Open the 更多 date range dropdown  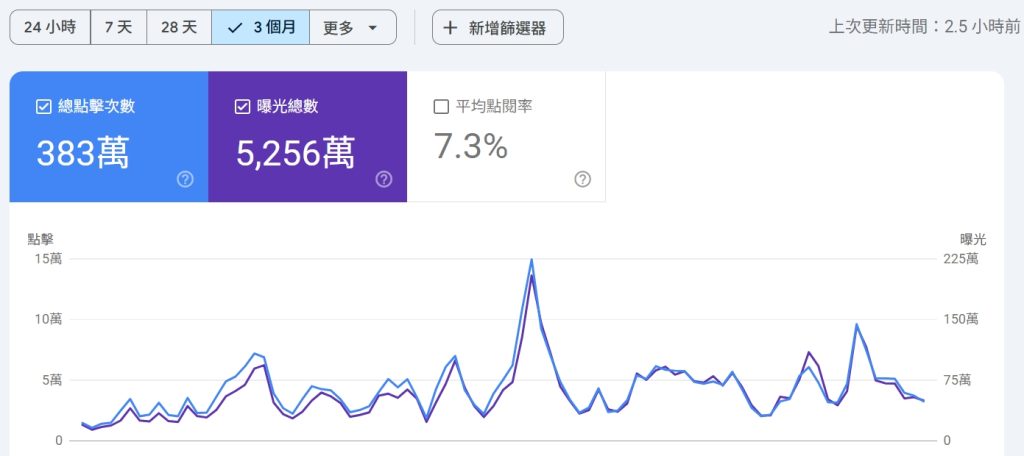point(353,27)
